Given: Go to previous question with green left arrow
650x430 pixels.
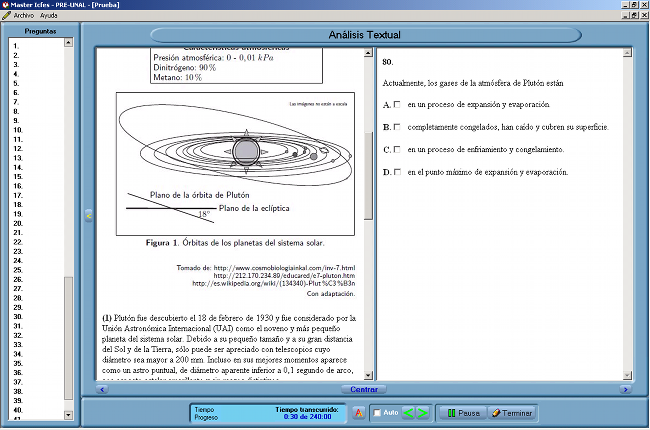Looking at the screenshot, I should [x=408, y=413].
